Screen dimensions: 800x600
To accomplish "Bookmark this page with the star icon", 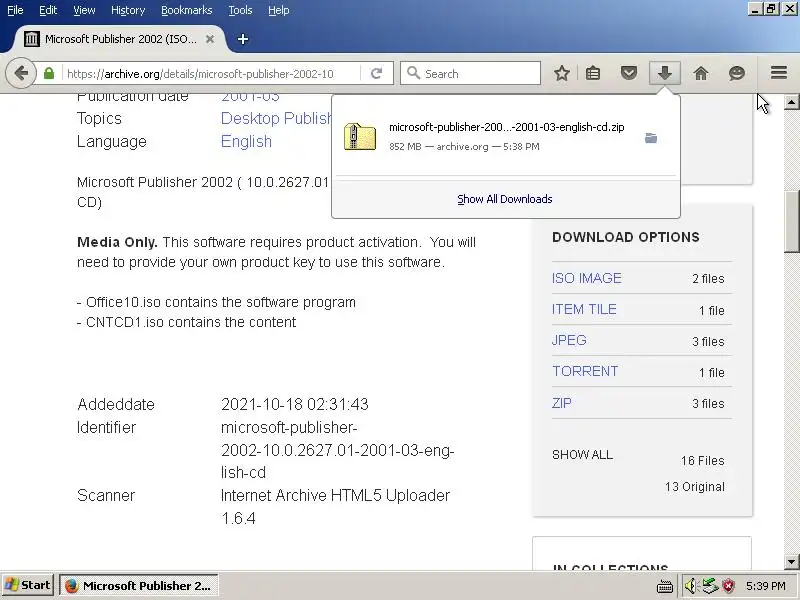I will coord(562,73).
